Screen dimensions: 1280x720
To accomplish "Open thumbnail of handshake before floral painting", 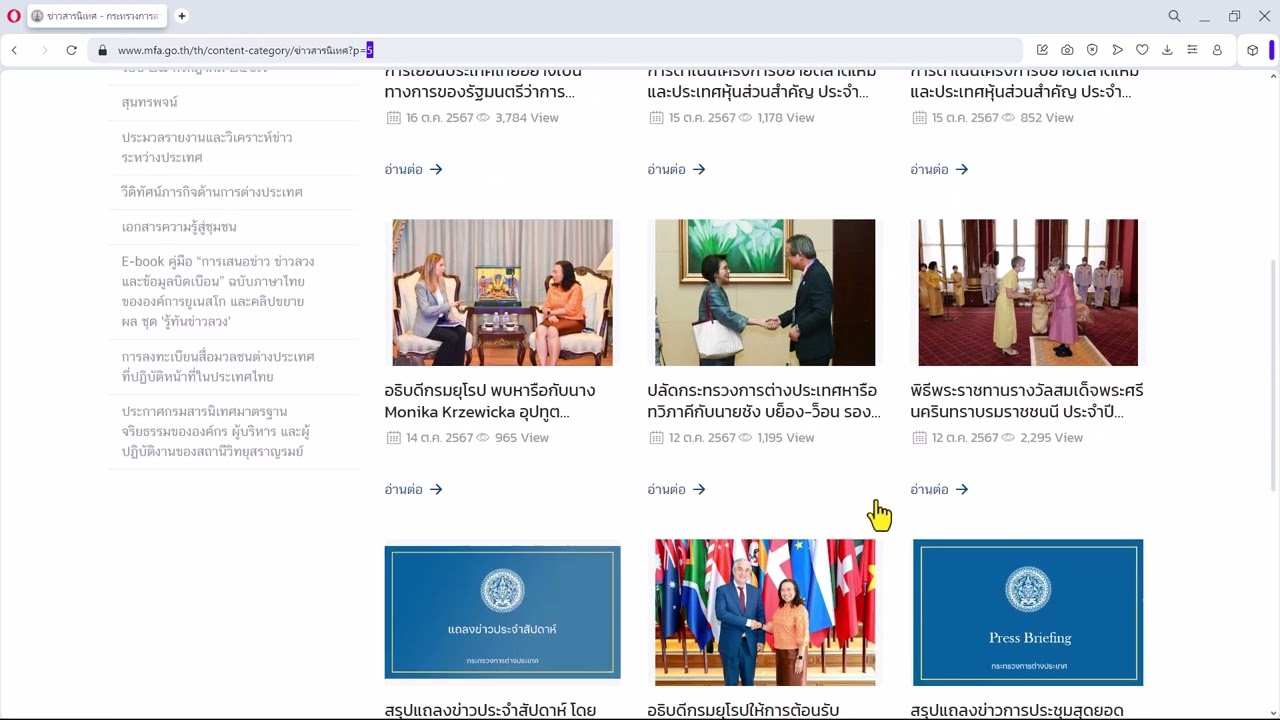I will [x=765, y=292].
